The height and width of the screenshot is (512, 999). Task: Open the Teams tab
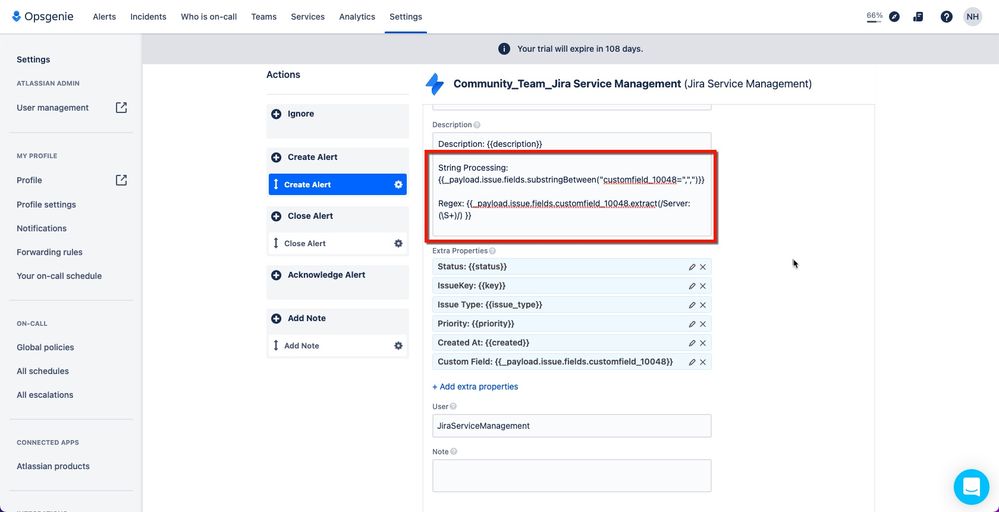pos(264,17)
